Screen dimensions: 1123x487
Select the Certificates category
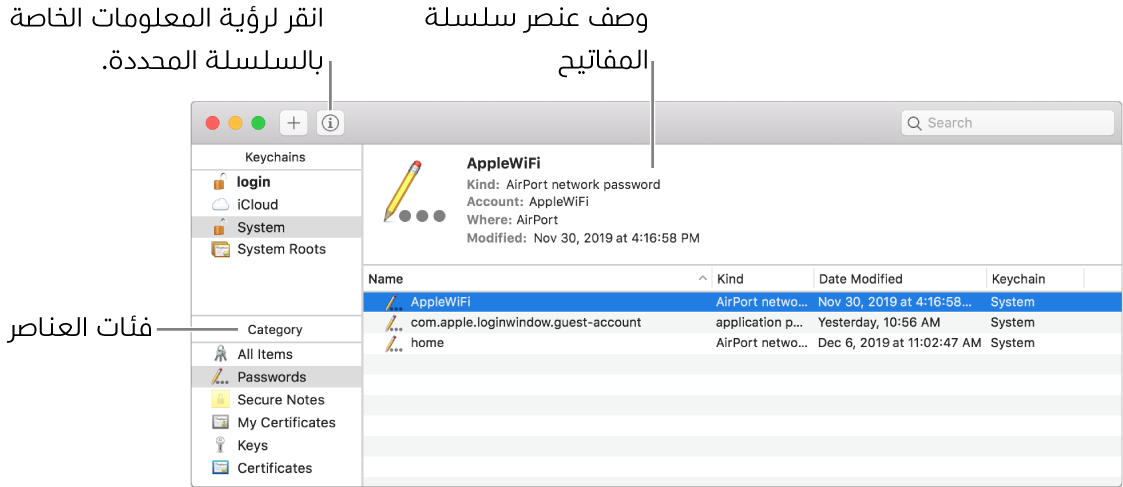pos(276,468)
